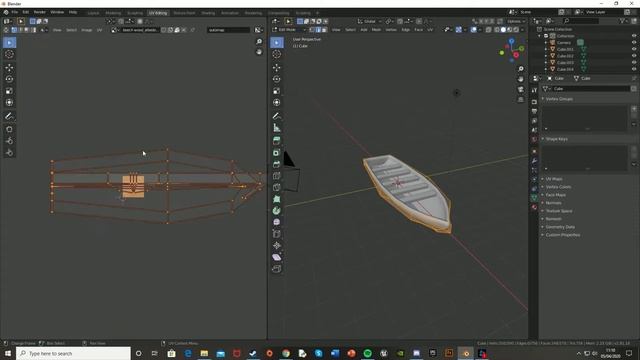The height and width of the screenshot is (360, 640).
Task: Open Global transform orientation dropdown
Action: 370,21
